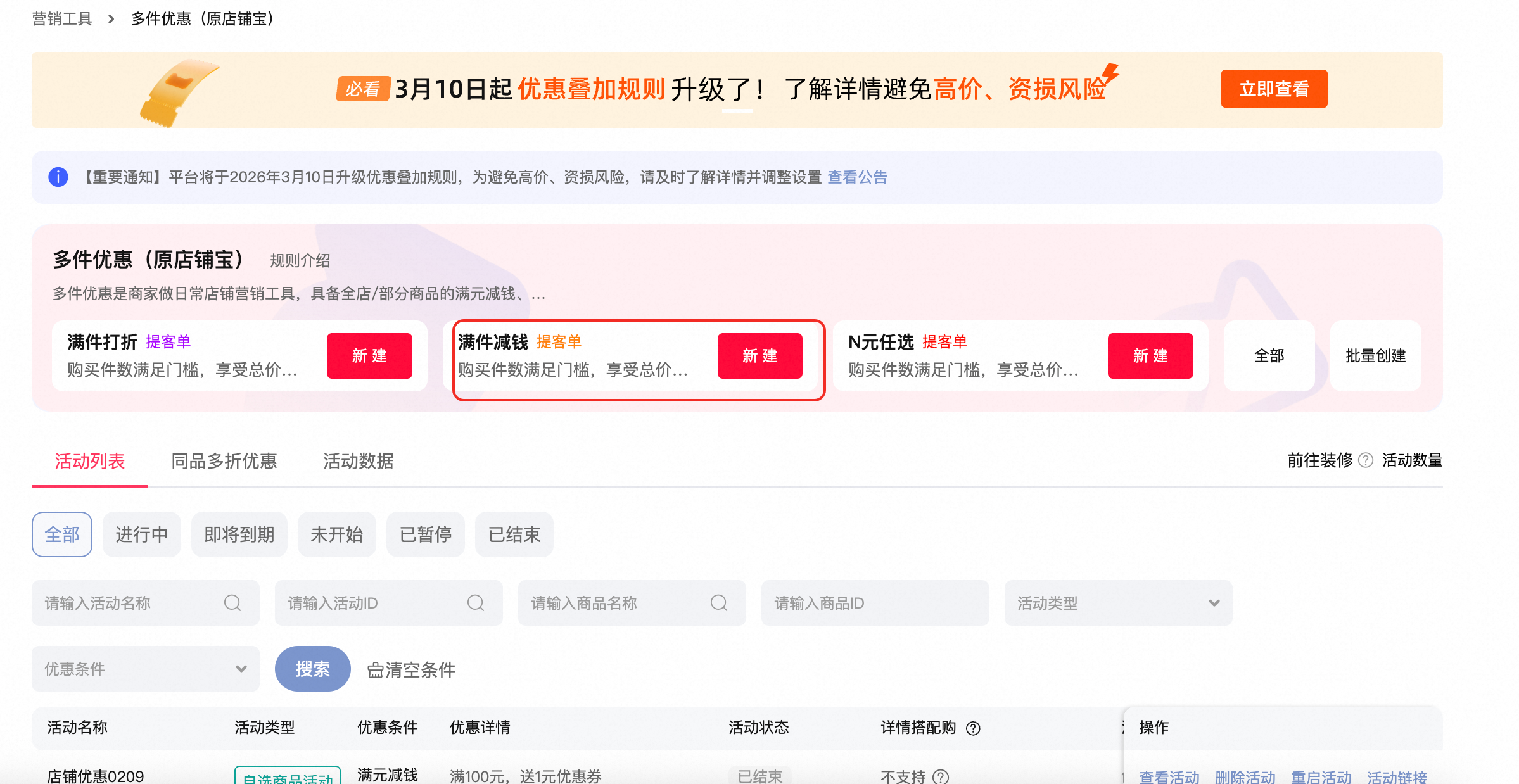Click 批量创建 button
Viewport: 1519px width, 784px height.
coord(1376,356)
